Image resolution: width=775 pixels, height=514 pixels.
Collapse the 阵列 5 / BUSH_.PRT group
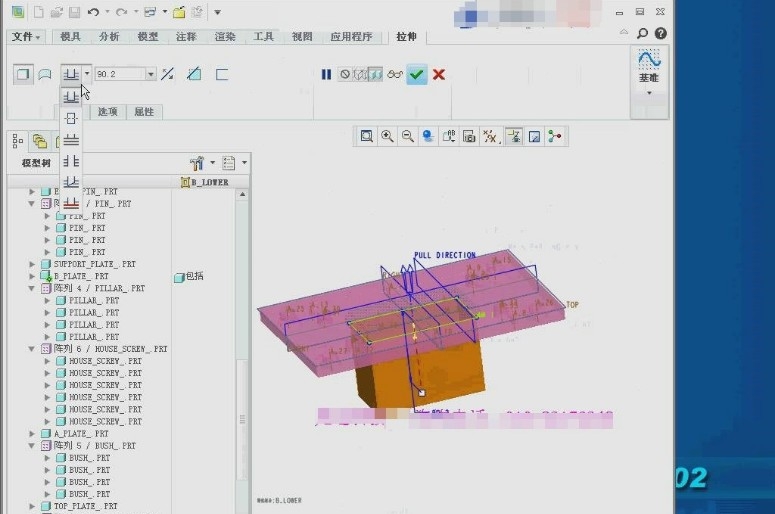(x=32, y=446)
